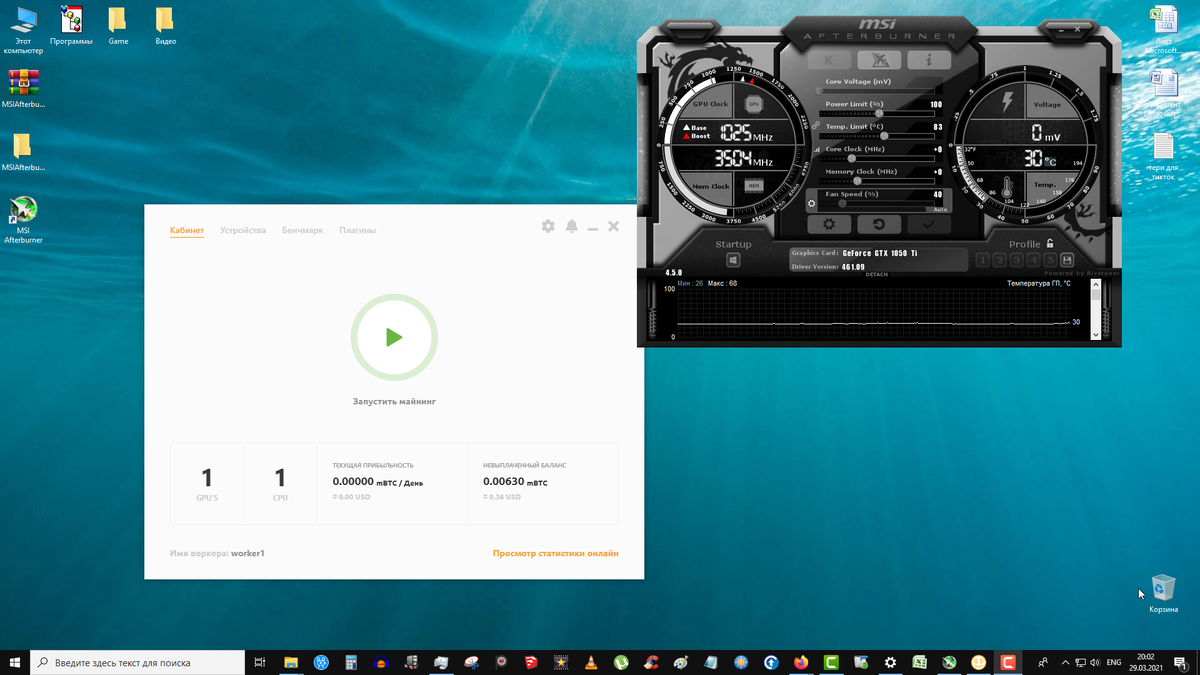This screenshot has width=1200, height=675.
Task: Open VLC from the taskbar
Action: (591, 662)
